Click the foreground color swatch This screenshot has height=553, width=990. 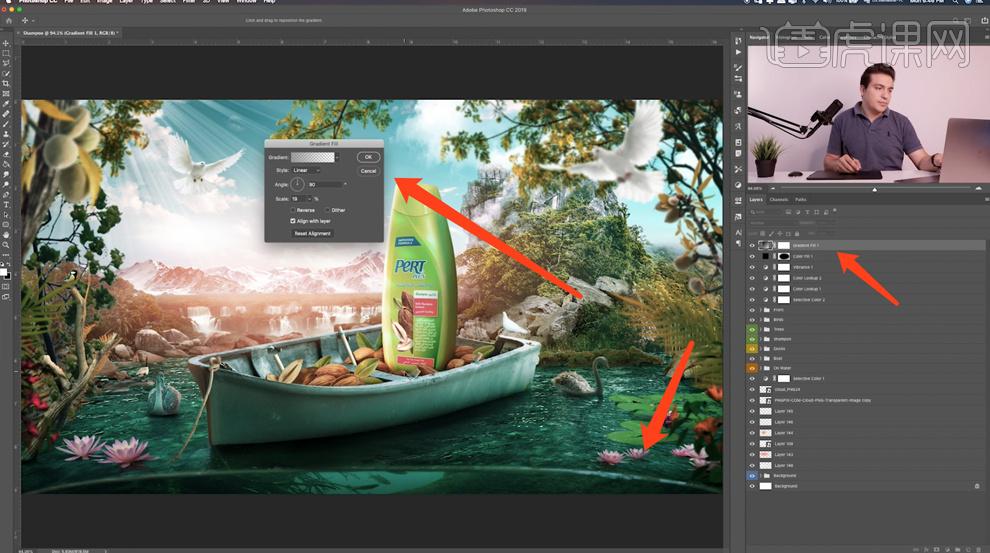tap(4, 272)
